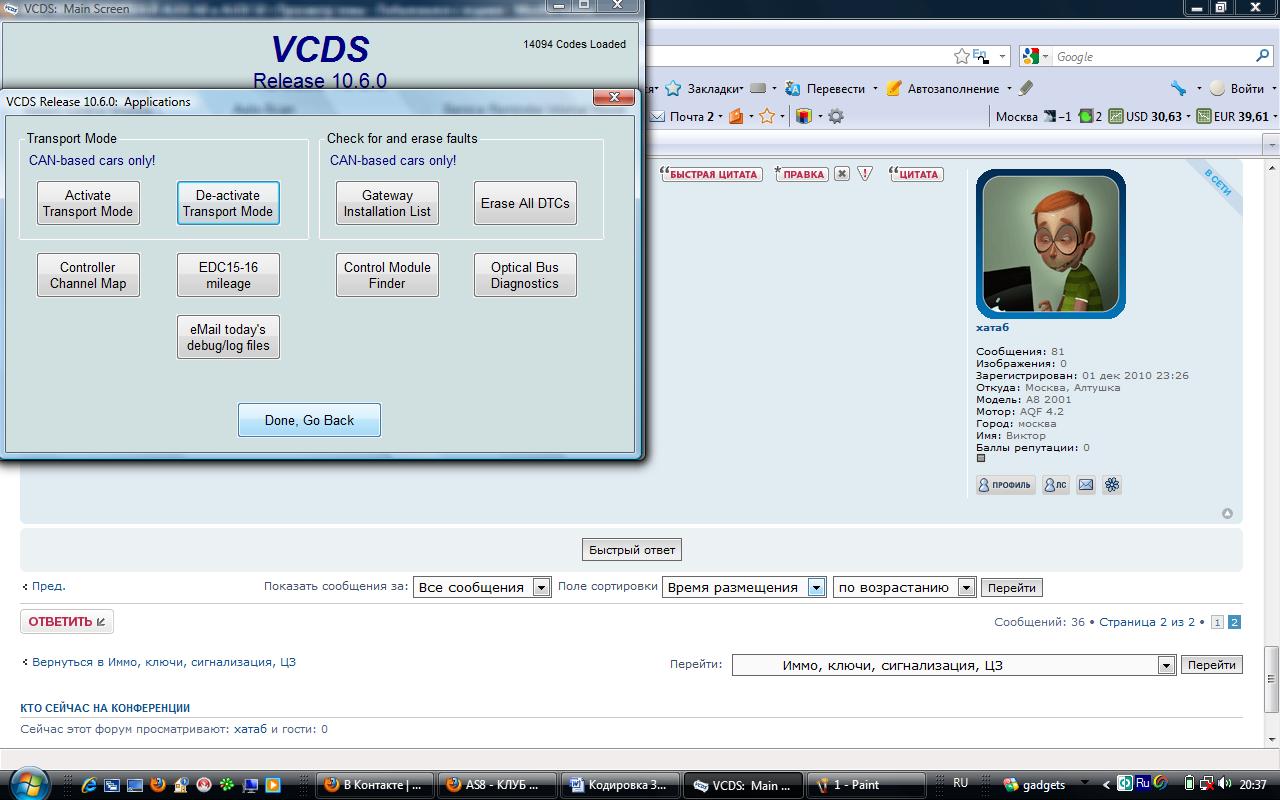
Task: Click the magnifier search icon in Google box
Action: click(x=1263, y=57)
